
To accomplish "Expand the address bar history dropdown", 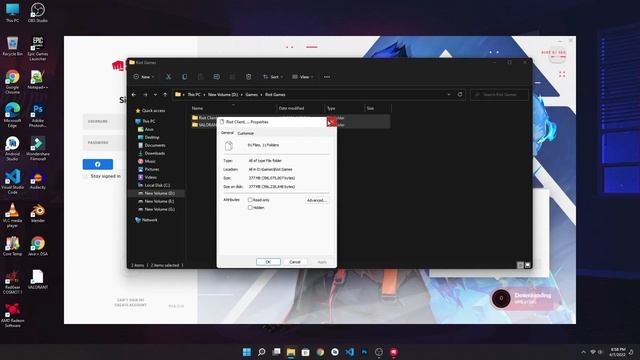I will click(x=449, y=94).
